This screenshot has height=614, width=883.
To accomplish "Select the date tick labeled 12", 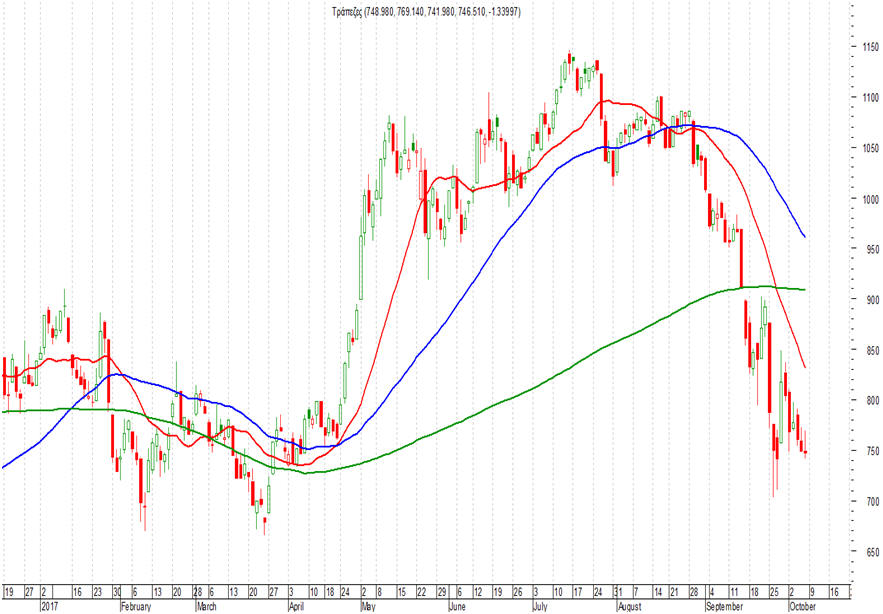I will click(479, 592).
